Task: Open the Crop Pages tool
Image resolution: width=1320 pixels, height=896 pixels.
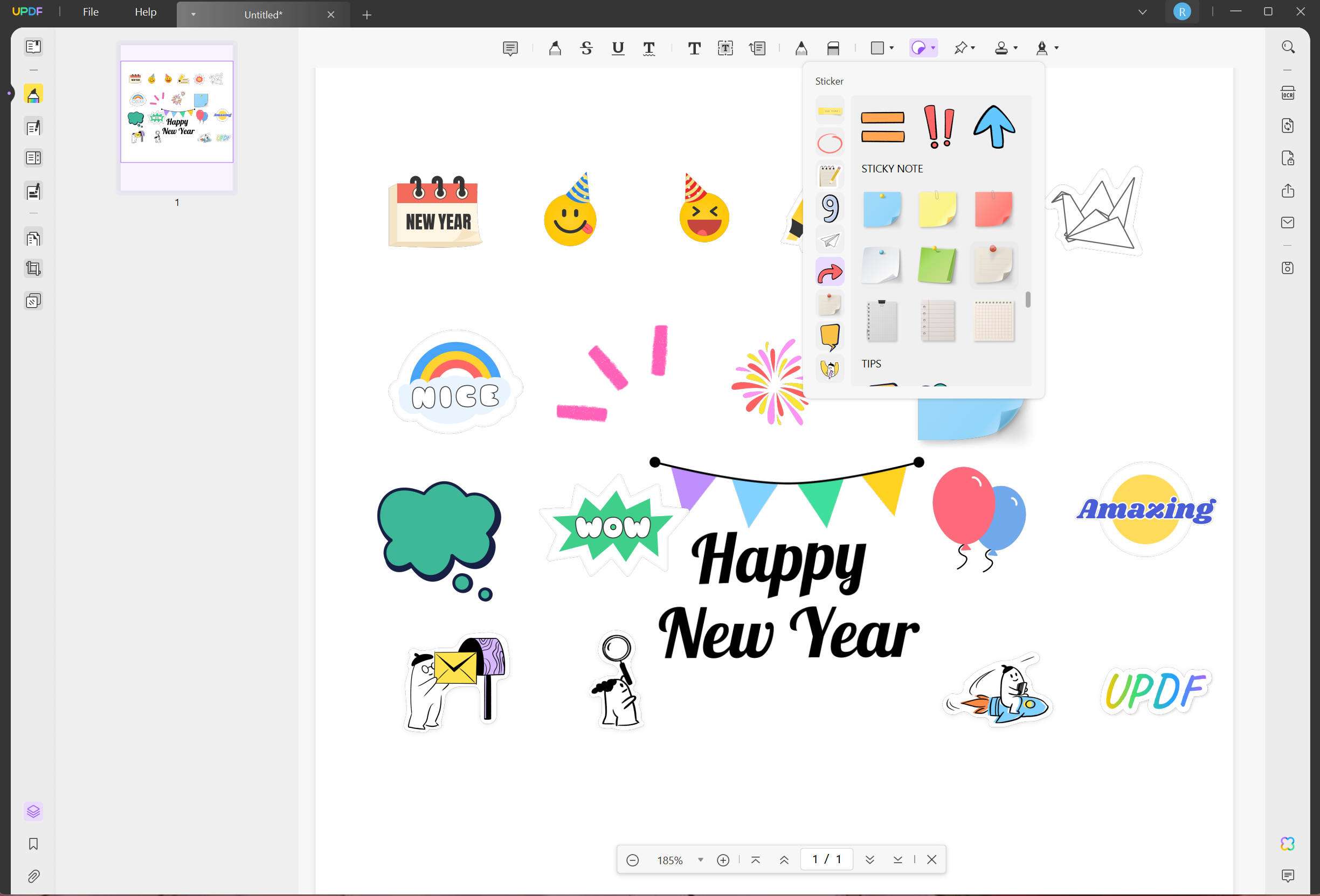Action: 33,268
